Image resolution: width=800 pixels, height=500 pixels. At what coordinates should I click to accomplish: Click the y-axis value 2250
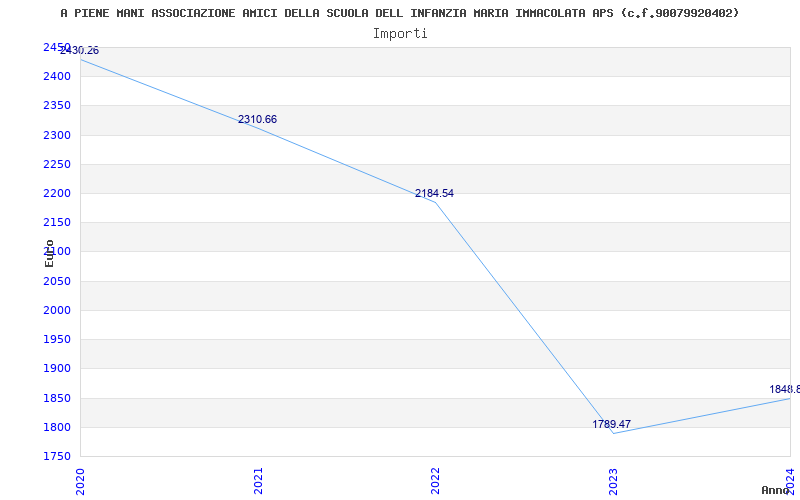(x=57, y=164)
